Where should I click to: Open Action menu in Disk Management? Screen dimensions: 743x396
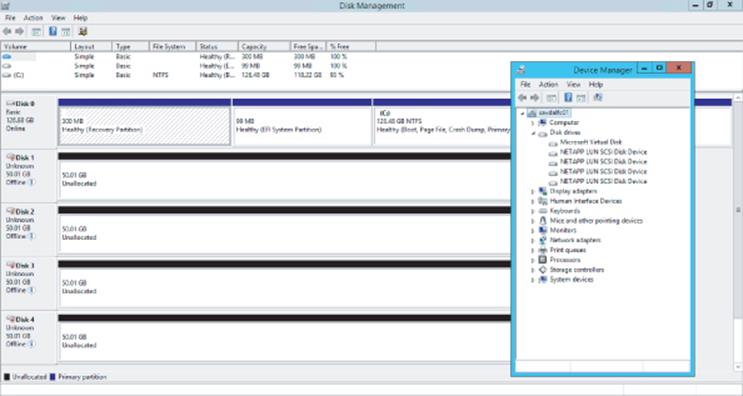pyautogui.click(x=33, y=18)
